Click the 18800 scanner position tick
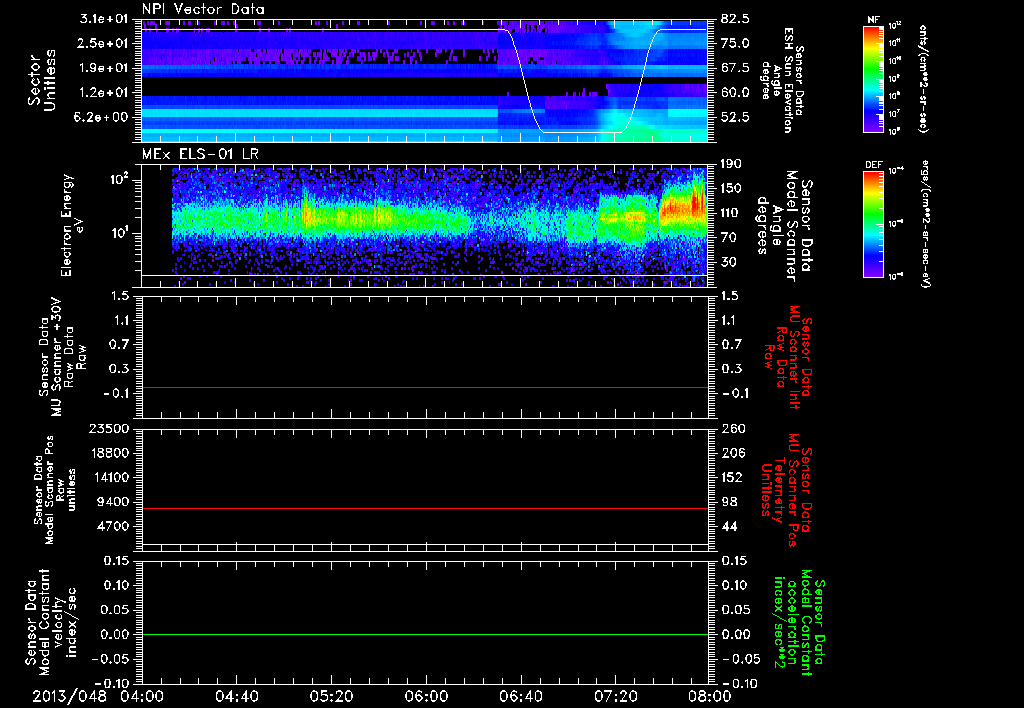The width and height of the screenshot is (1024, 708). pyautogui.click(x=109, y=453)
